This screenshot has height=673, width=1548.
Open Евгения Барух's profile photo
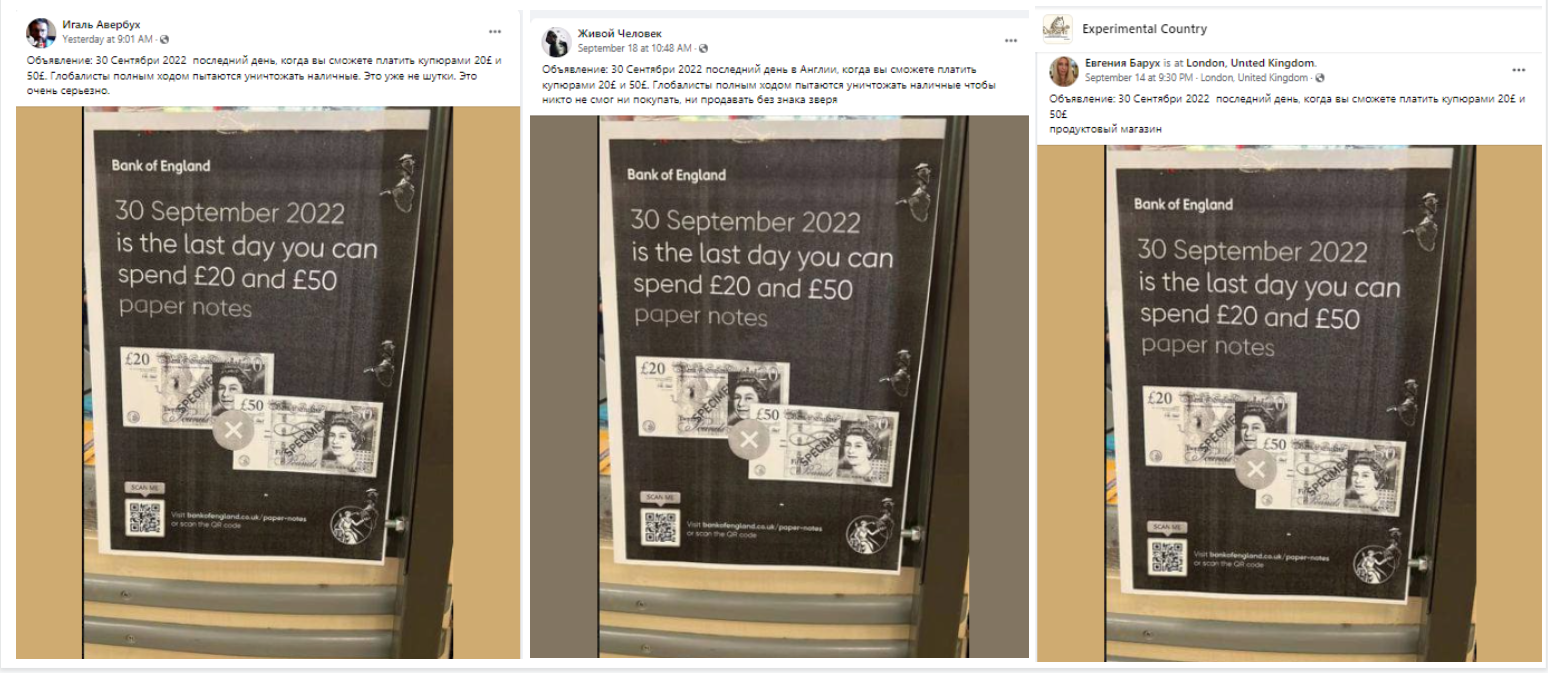1063,71
